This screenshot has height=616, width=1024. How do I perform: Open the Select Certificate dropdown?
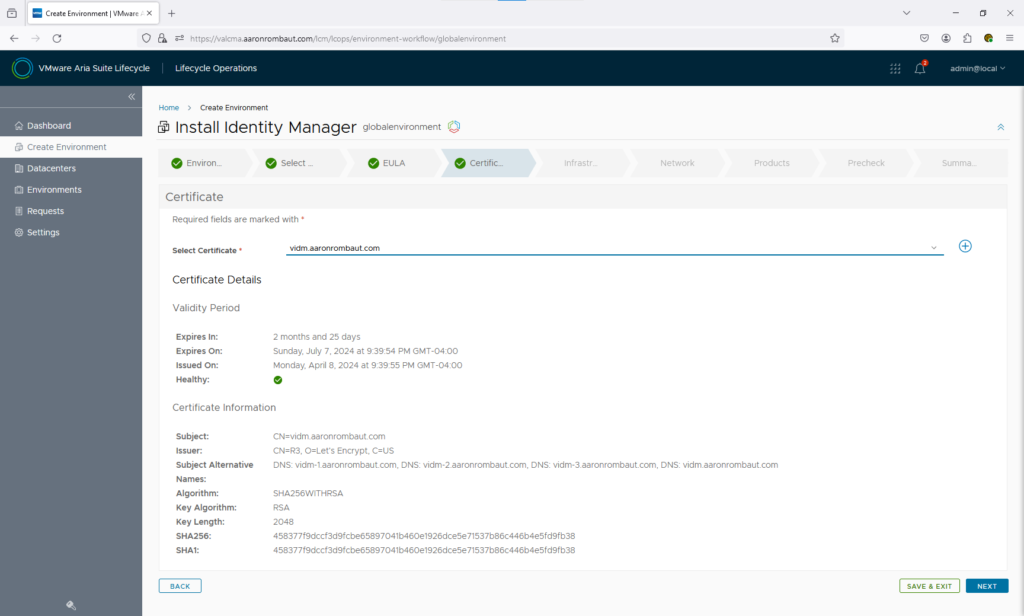(614, 248)
